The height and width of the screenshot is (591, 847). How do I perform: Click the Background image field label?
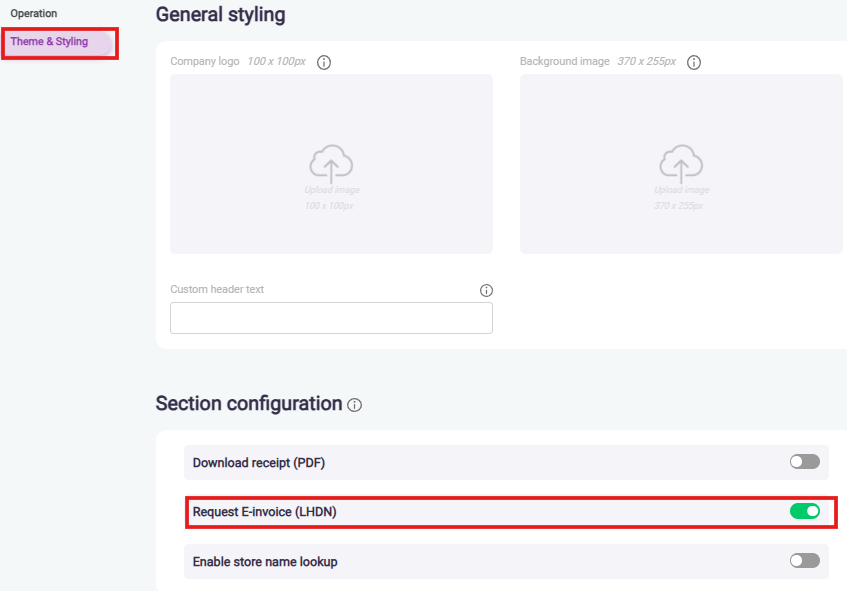pos(564,61)
